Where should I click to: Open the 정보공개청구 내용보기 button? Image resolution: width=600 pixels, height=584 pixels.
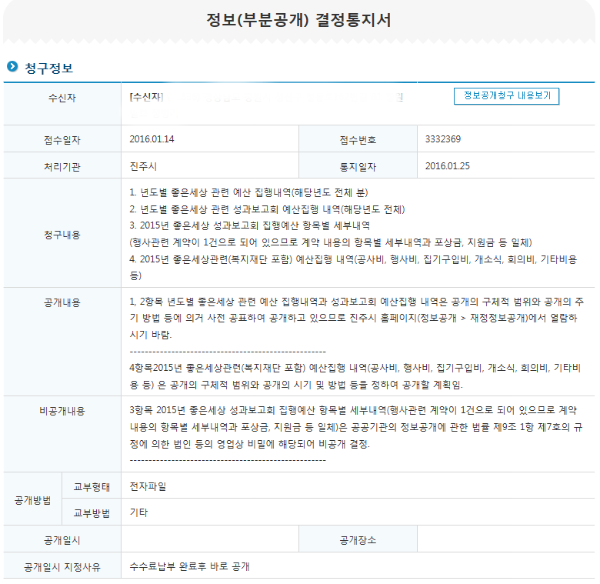tap(506, 97)
